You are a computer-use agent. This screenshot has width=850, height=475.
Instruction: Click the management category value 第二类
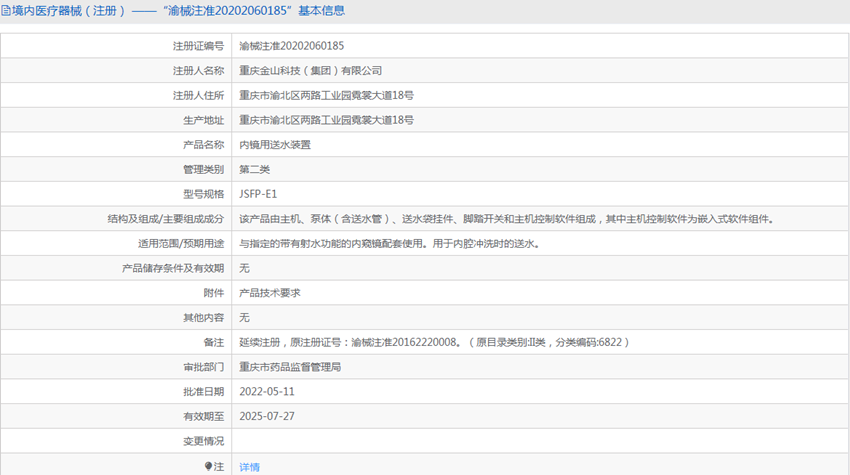click(x=255, y=169)
